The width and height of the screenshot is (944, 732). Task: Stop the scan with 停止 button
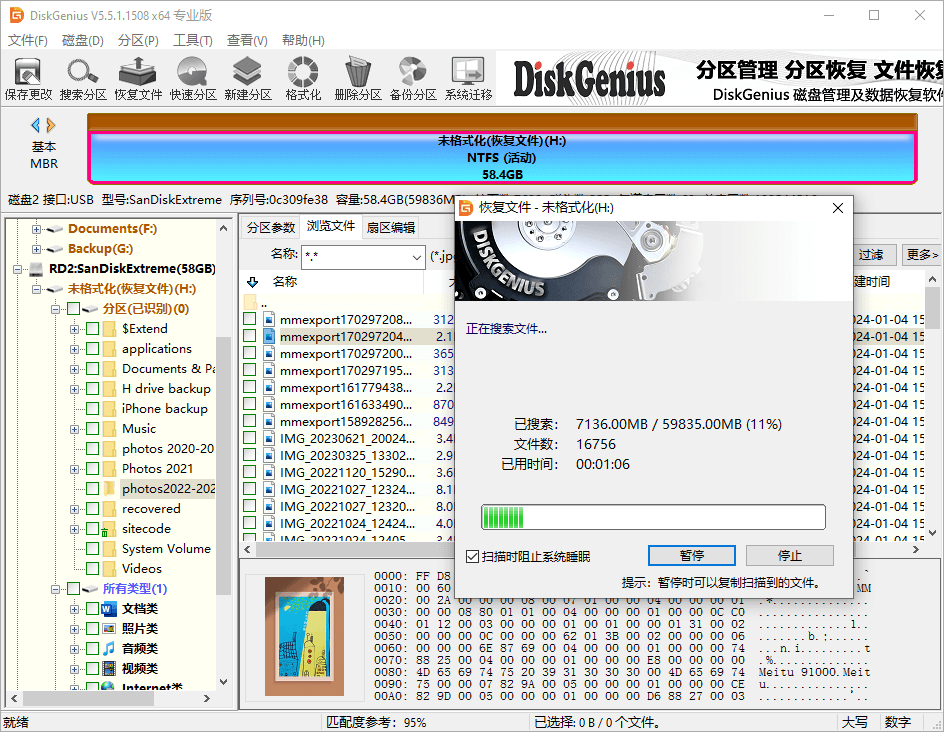[x=789, y=556]
